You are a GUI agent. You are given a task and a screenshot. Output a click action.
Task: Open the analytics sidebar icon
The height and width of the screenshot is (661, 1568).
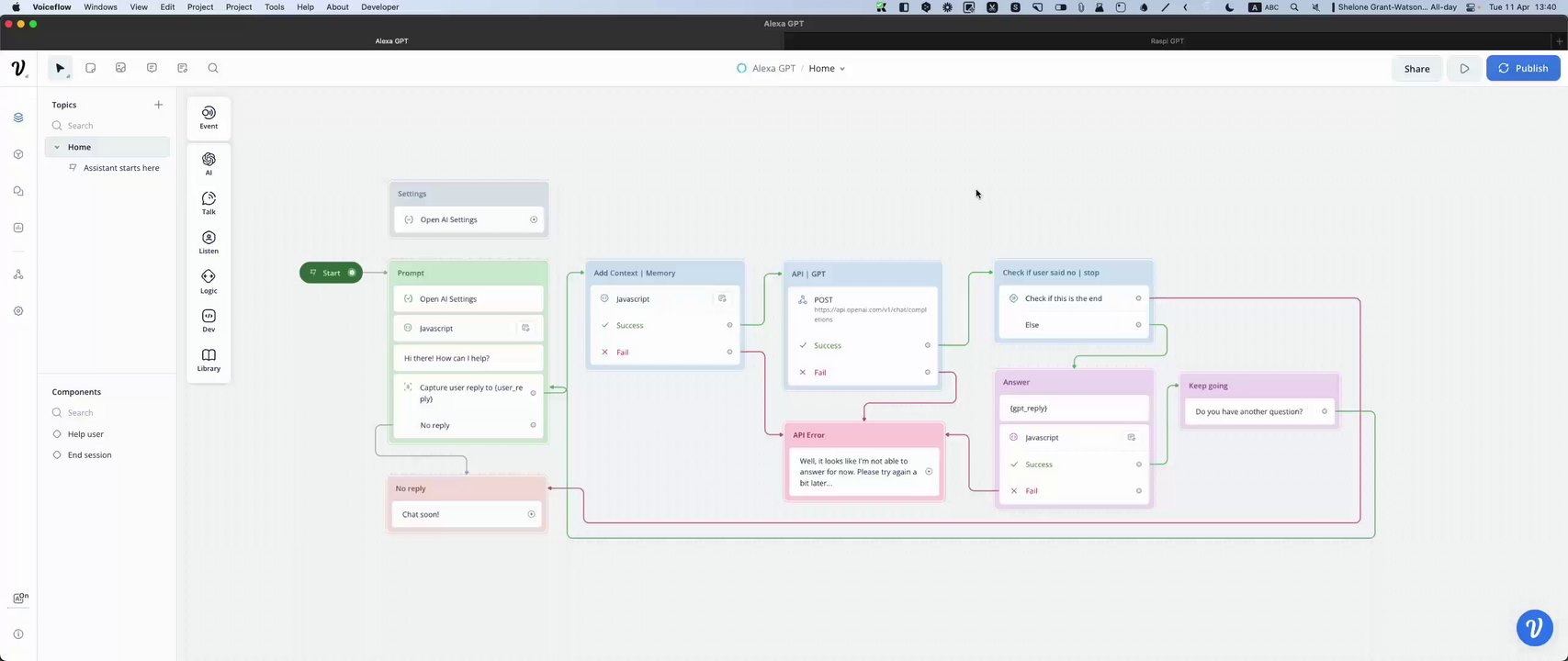pyautogui.click(x=18, y=228)
